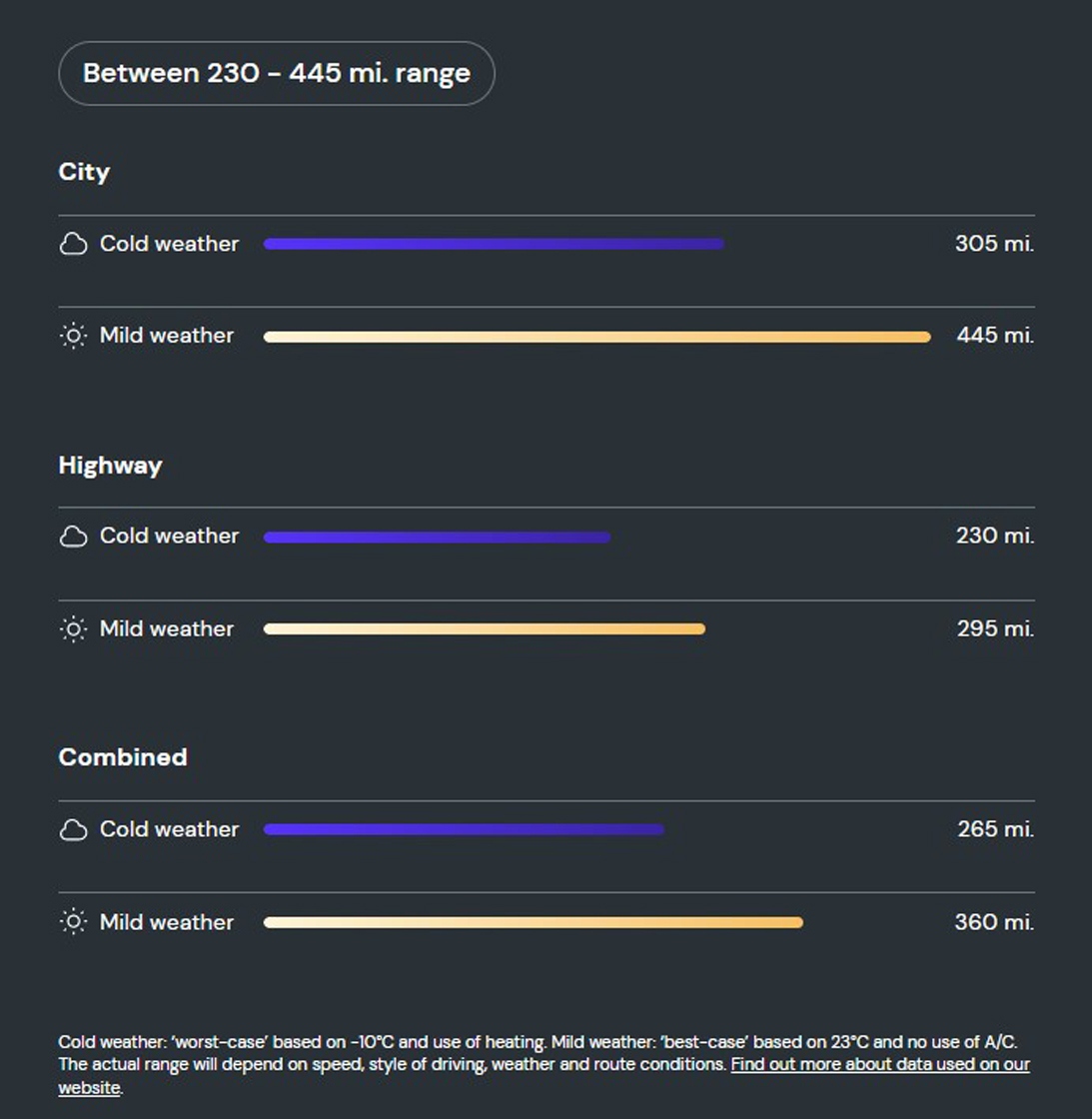The image size is (1092, 1119).
Task: Click the 360 mi. value in Combined section
Action: [994, 921]
